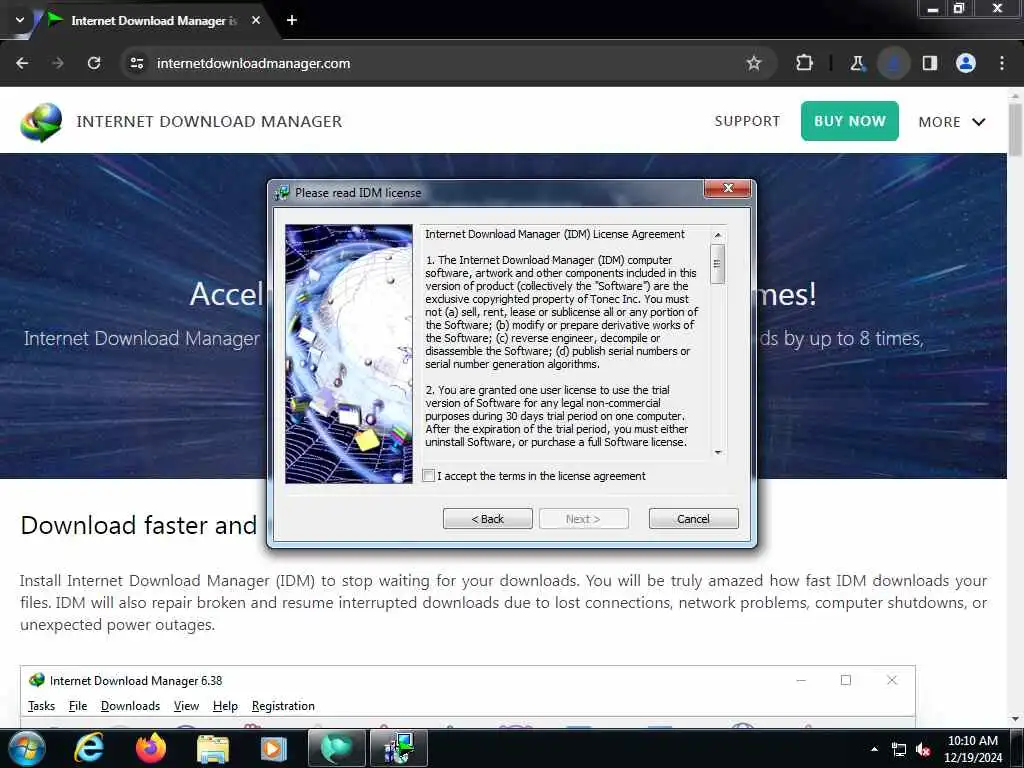Expand the MORE dropdown menu
Viewport: 1024px width, 768px height.
[952, 122]
